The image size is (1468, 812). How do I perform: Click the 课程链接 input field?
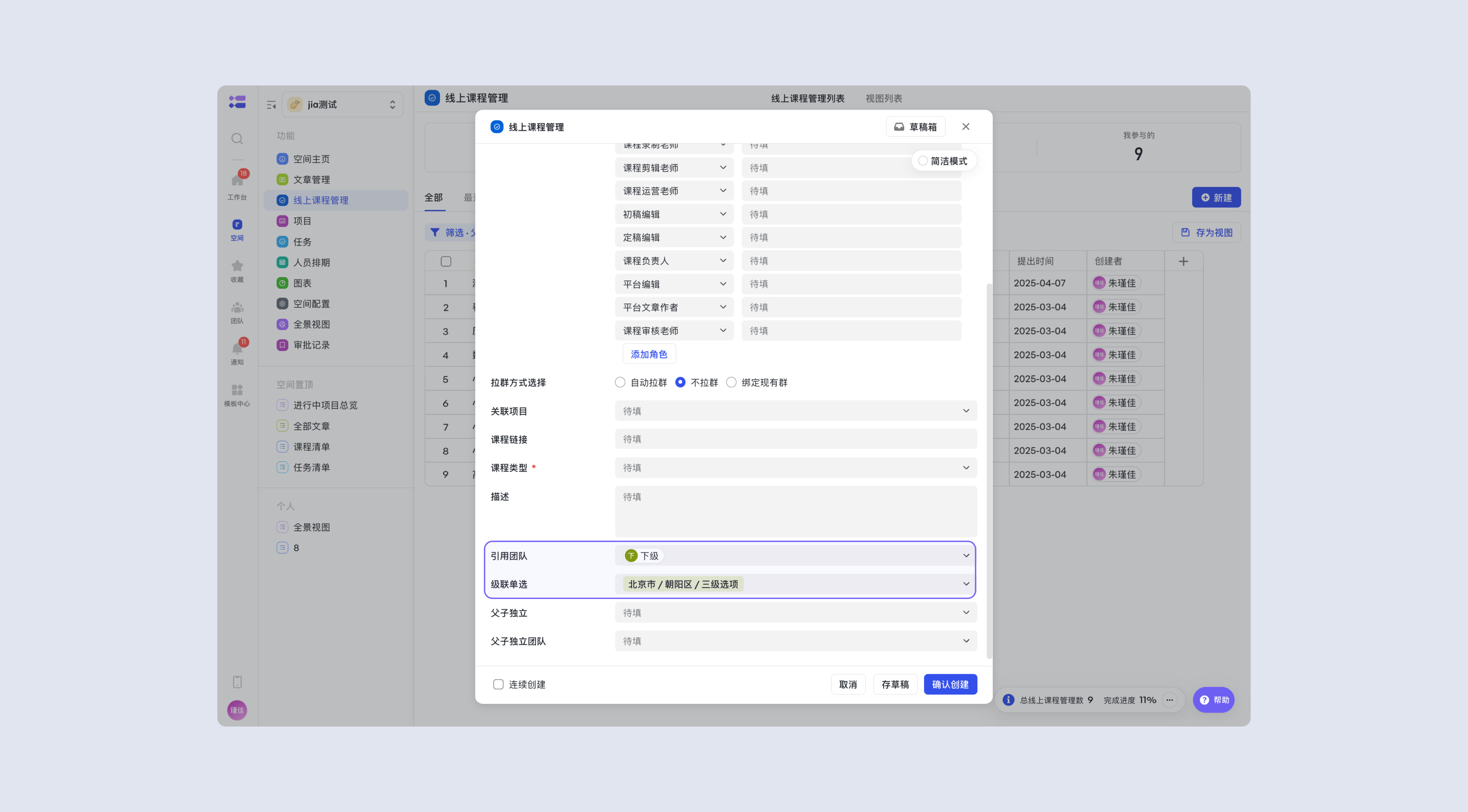pos(796,439)
